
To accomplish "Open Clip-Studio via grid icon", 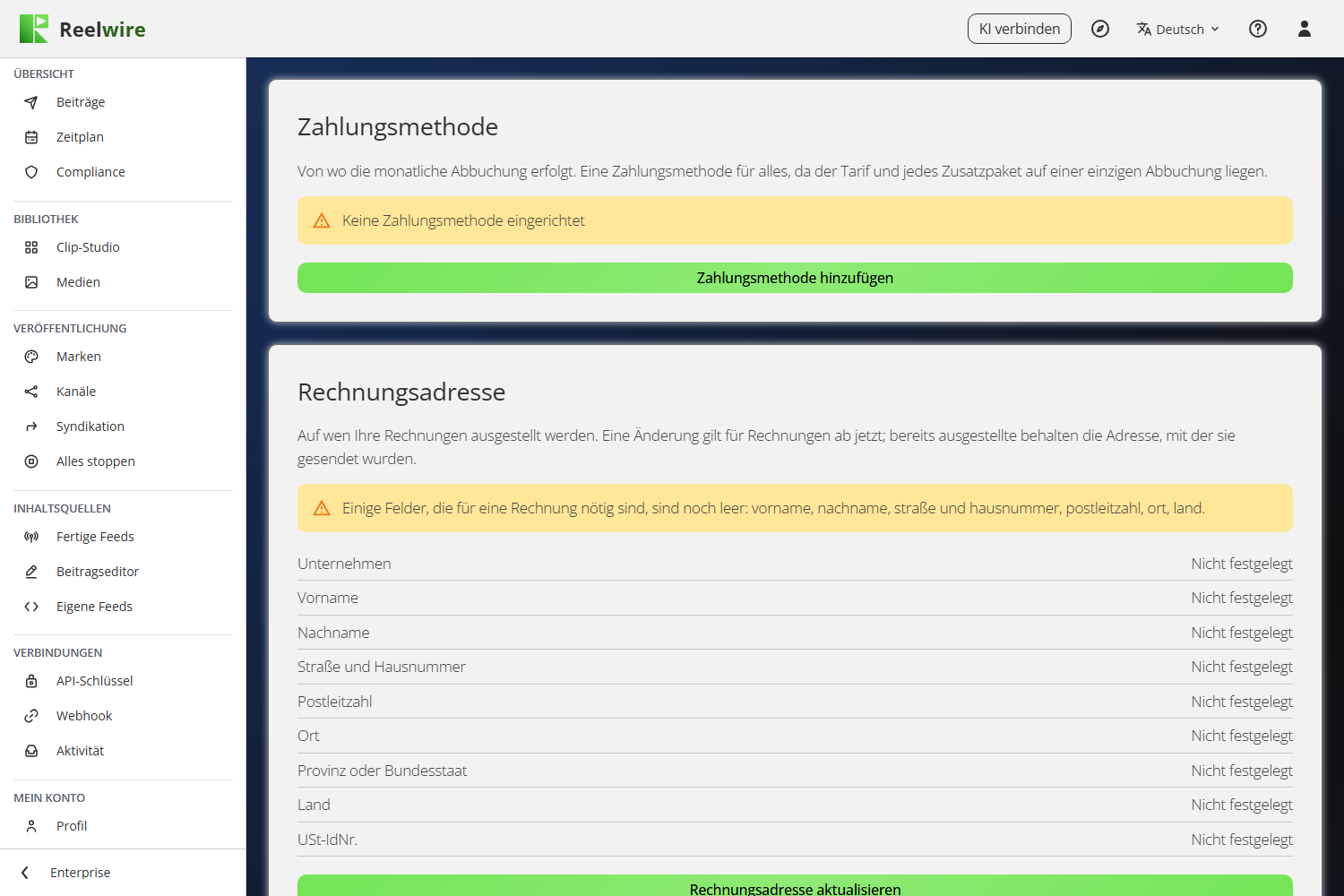I will [31, 247].
